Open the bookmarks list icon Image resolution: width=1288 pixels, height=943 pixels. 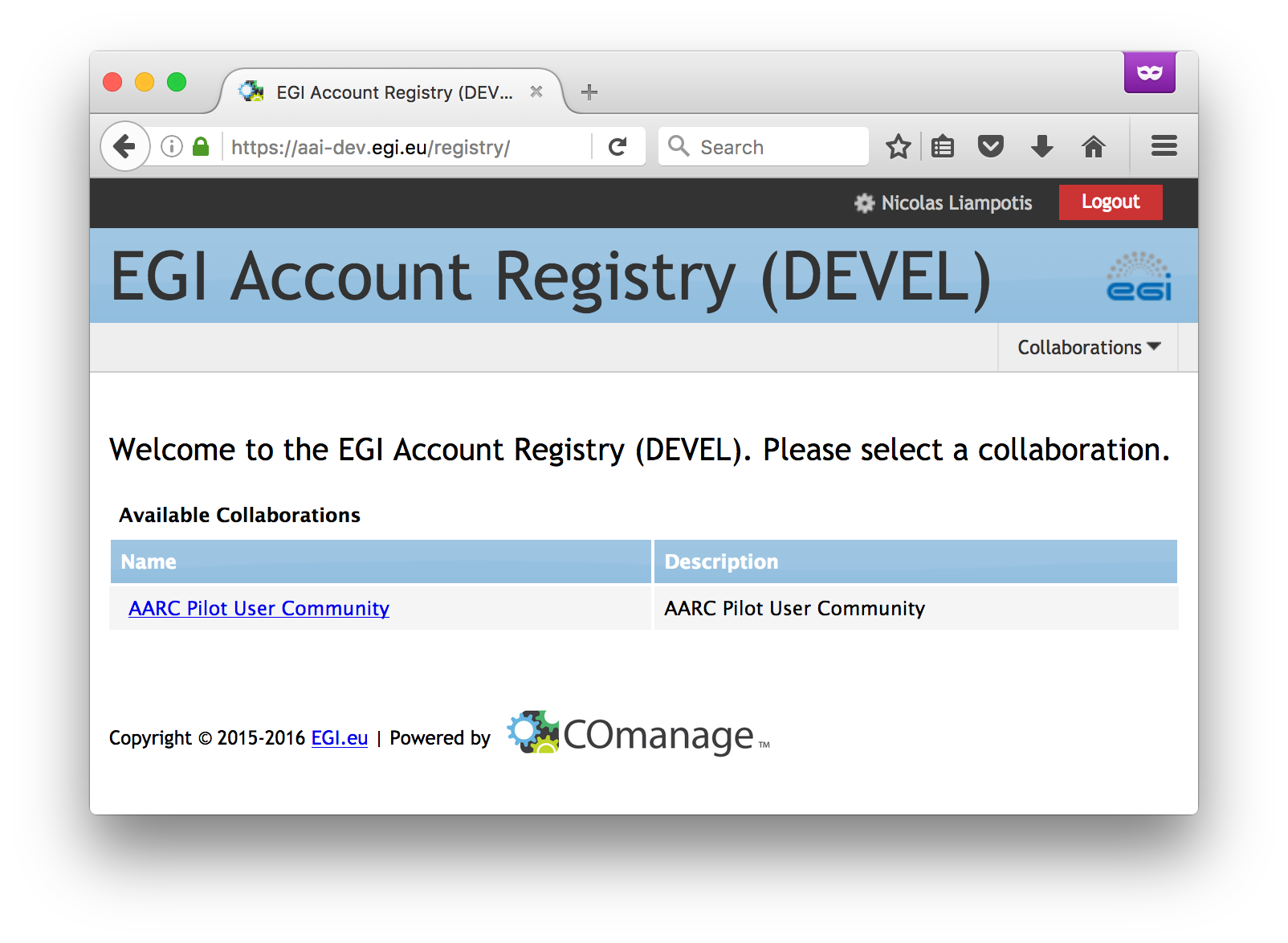[943, 147]
